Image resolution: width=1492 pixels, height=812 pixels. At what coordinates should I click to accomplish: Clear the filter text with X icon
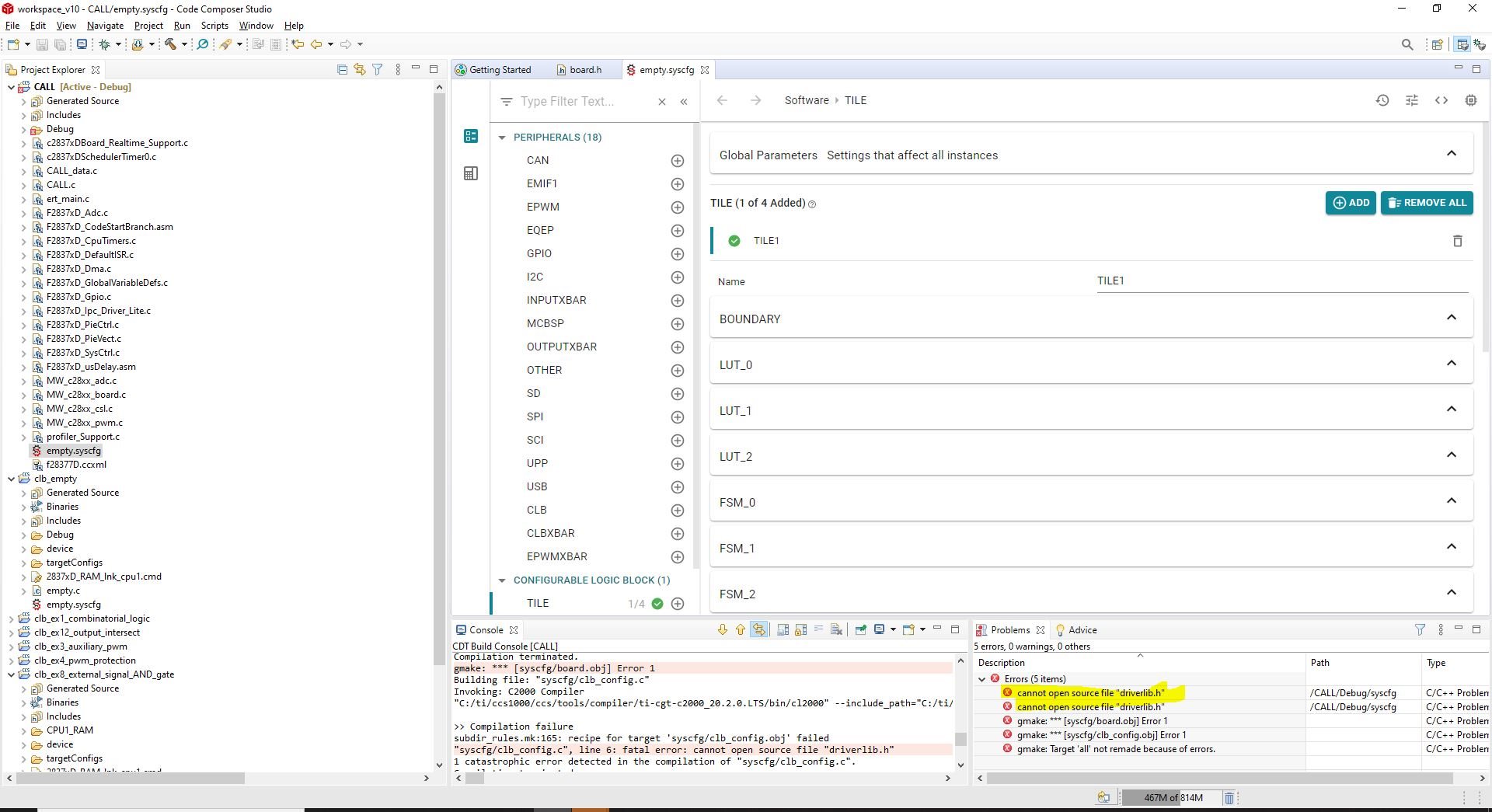(662, 102)
